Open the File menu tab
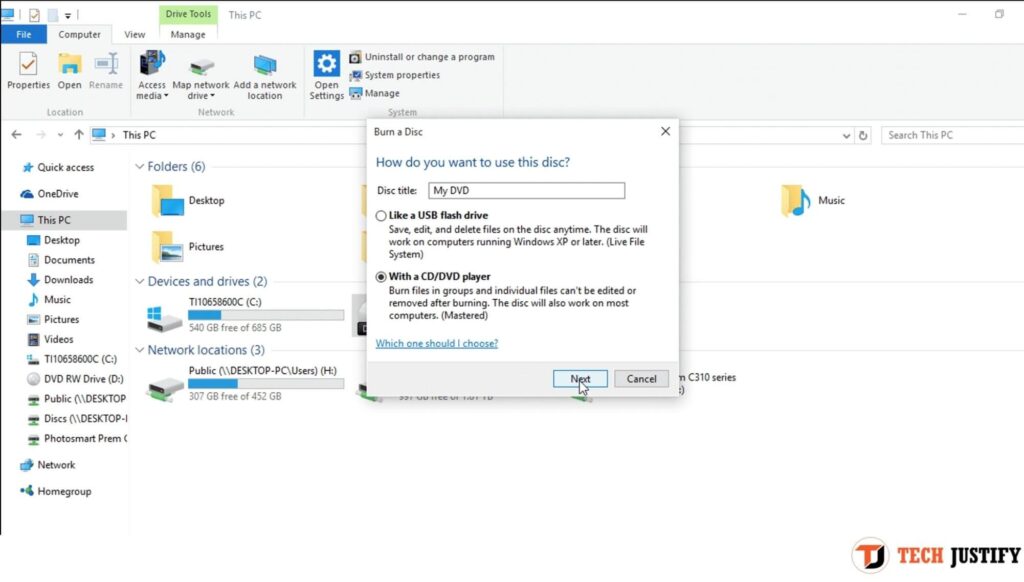1024x582 pixels. point(23,34)
